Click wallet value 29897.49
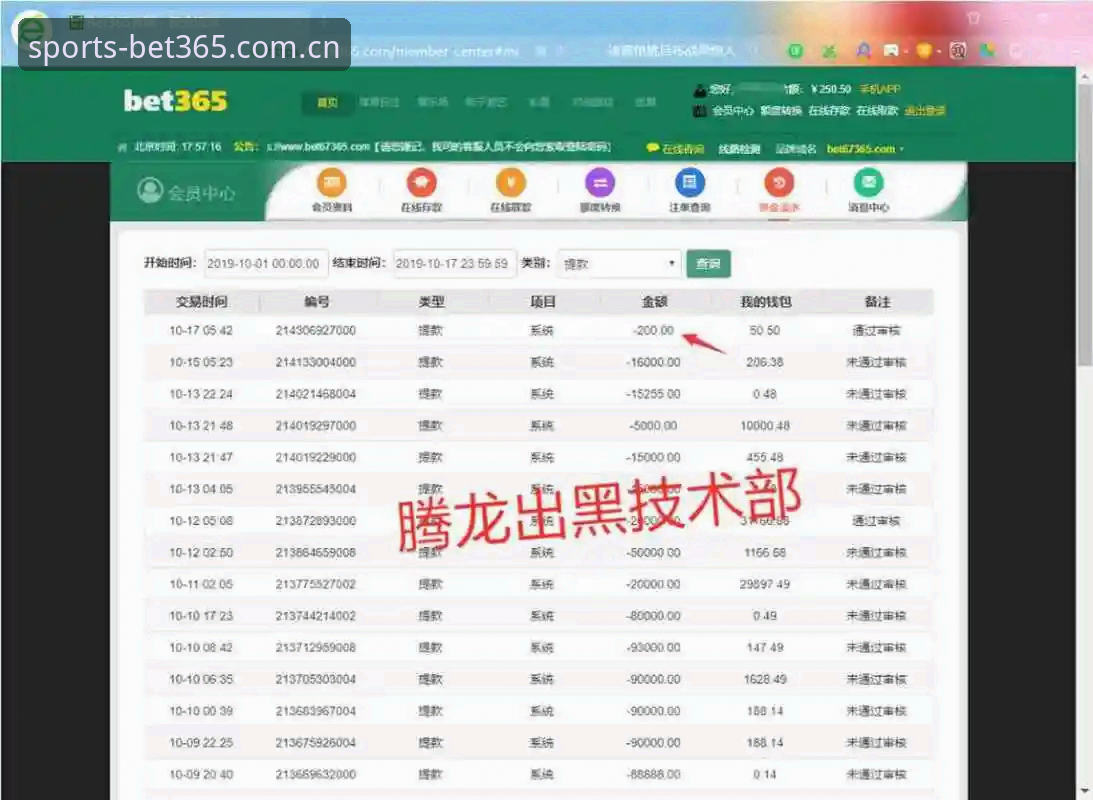1093x800 pixels. pyautogui.click(x=765, y=584)
